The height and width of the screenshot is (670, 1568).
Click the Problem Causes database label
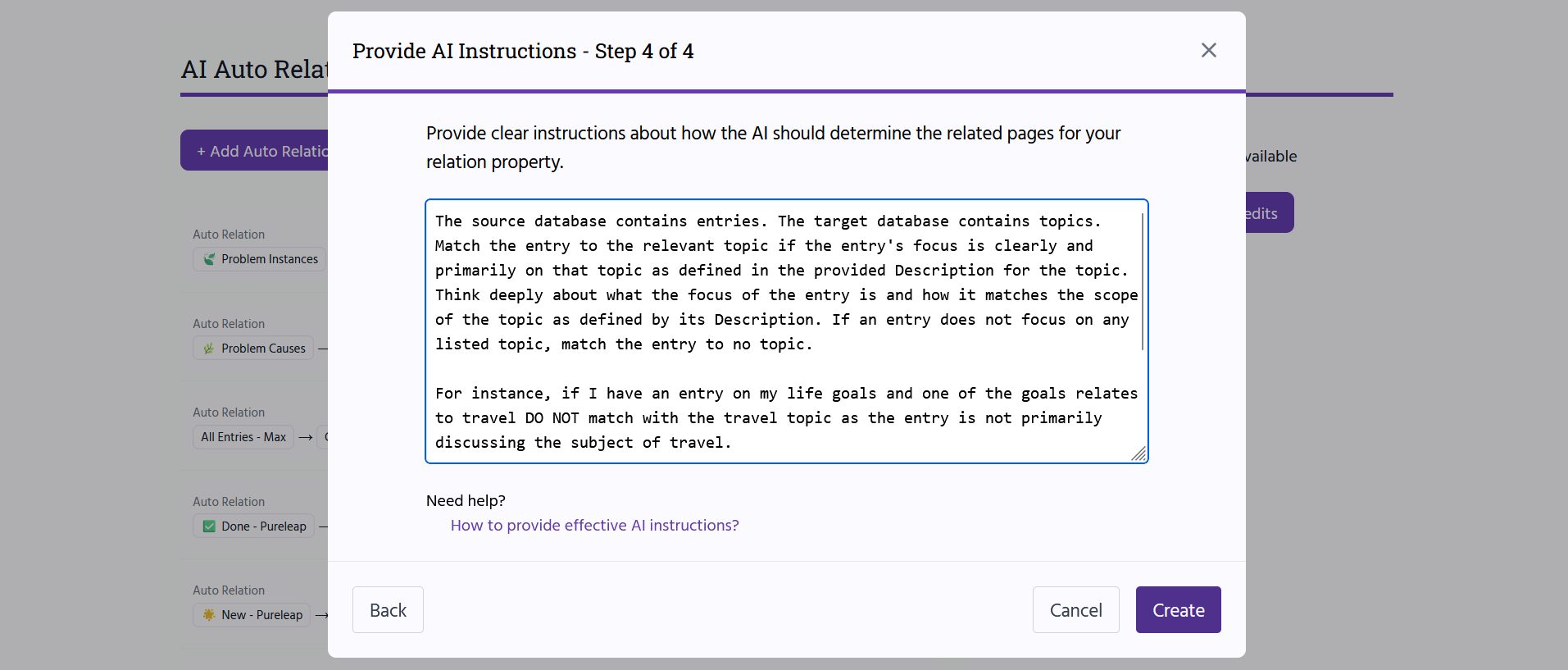point(263,349)
